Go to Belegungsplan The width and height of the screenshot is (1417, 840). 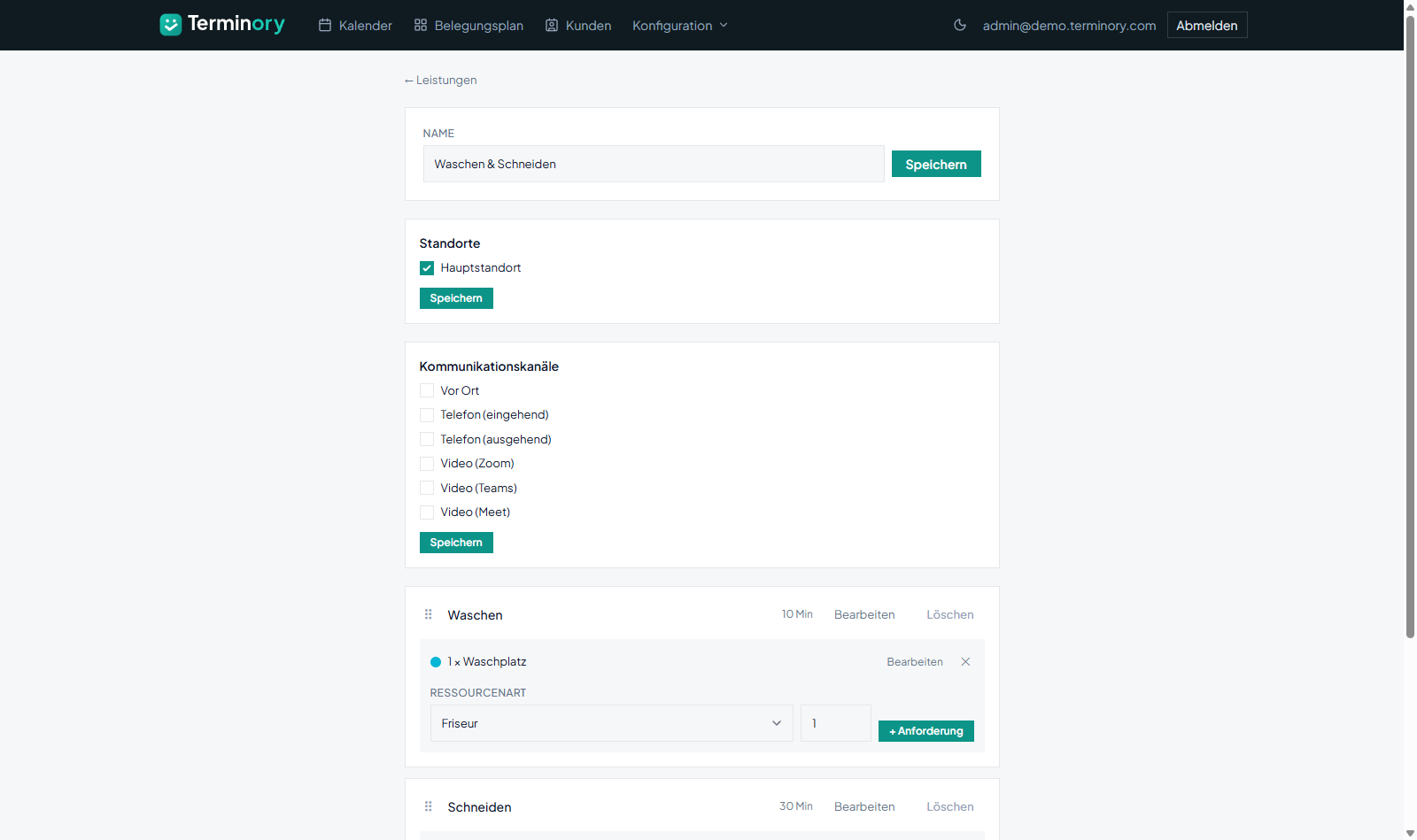pyautogui.click(x=468, y=26)
